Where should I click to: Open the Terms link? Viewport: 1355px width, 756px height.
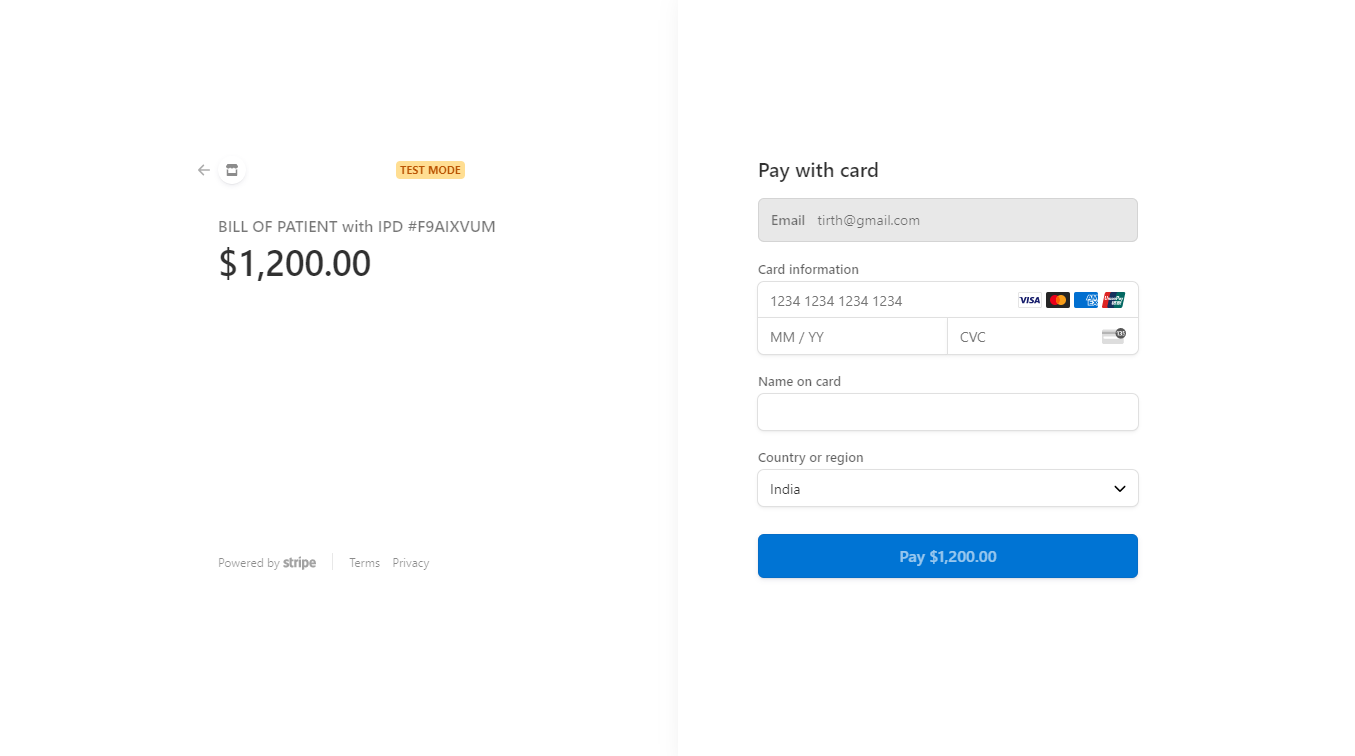(364, 562)
